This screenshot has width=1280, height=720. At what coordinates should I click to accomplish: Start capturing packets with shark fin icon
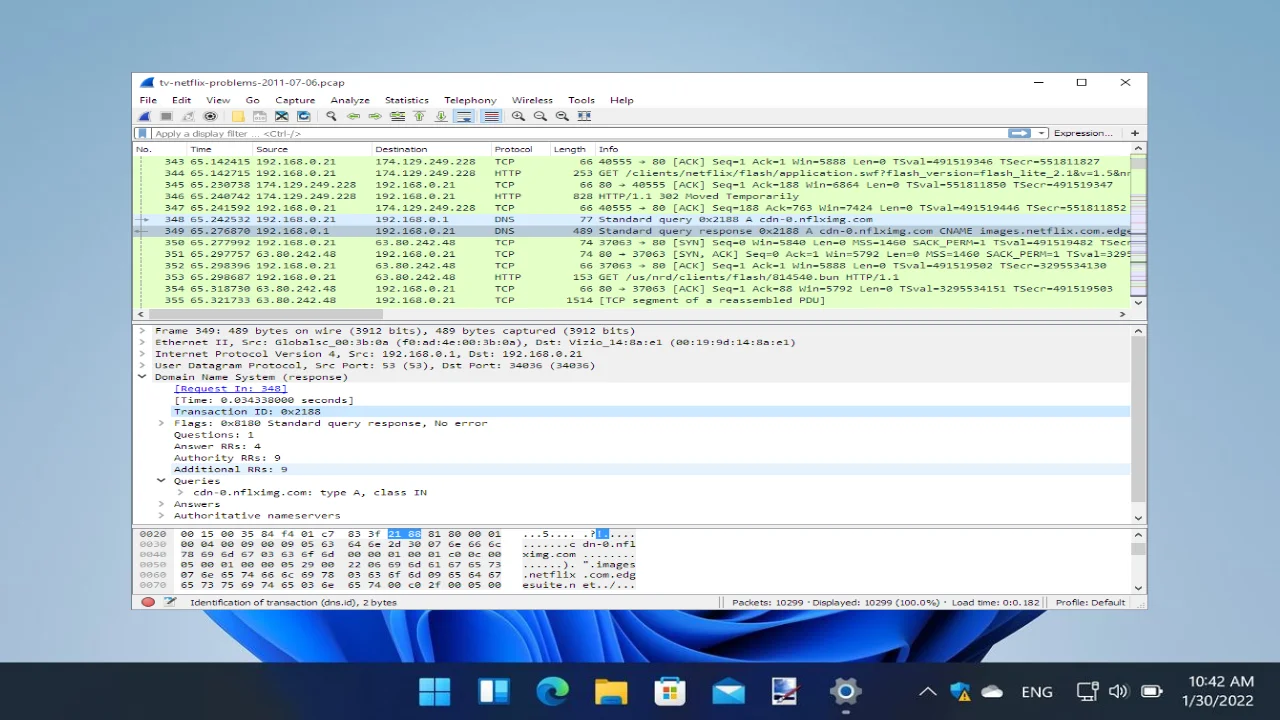click(x=145, y=116)
